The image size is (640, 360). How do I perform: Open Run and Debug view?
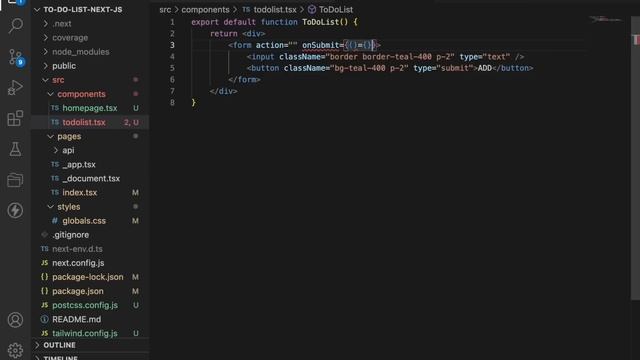click(16, 87)
